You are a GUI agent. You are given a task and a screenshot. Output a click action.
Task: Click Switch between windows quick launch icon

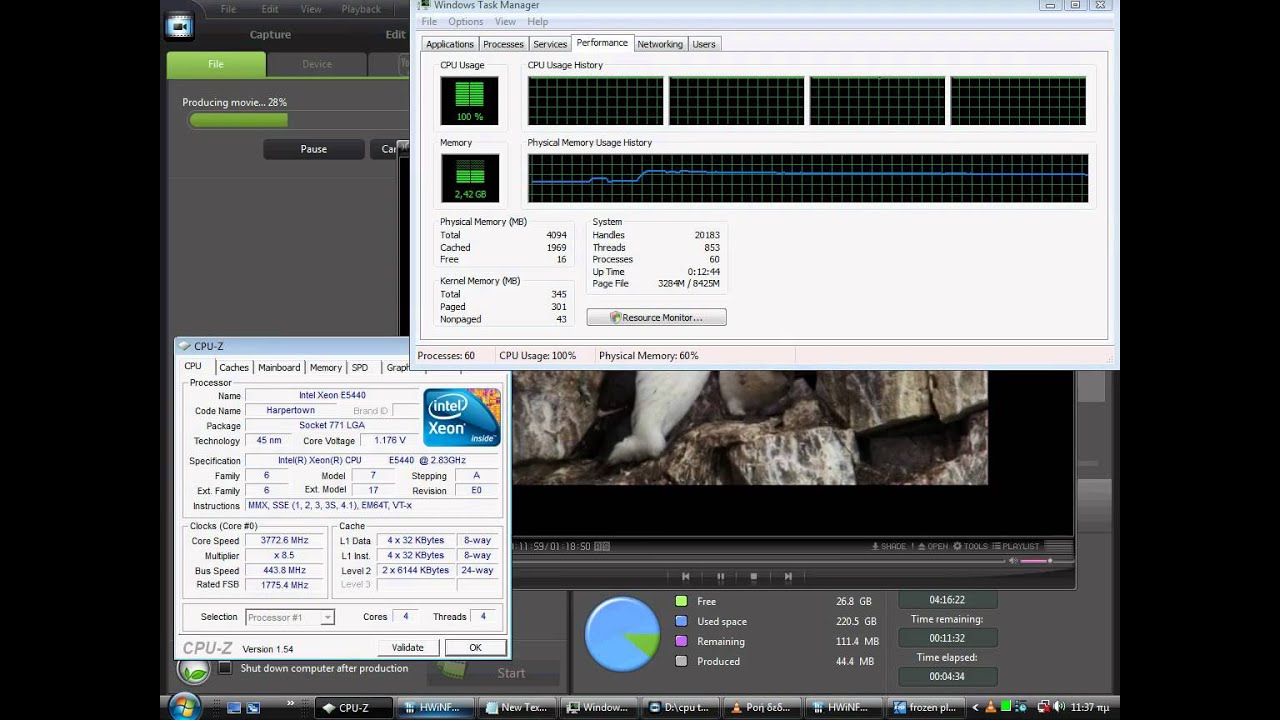coord(254,707)
